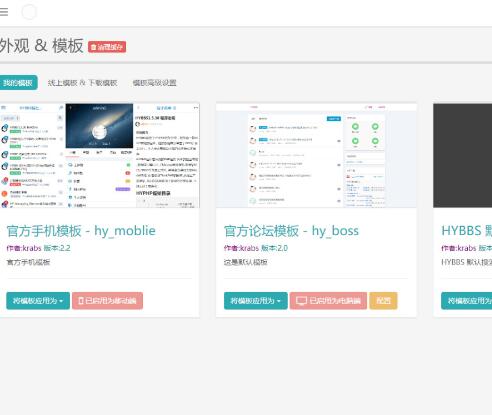The width and height of the screenshot is (492, 415).
Task: Open 官方论坛模板 - hy_boss title link
Action: 291,231
